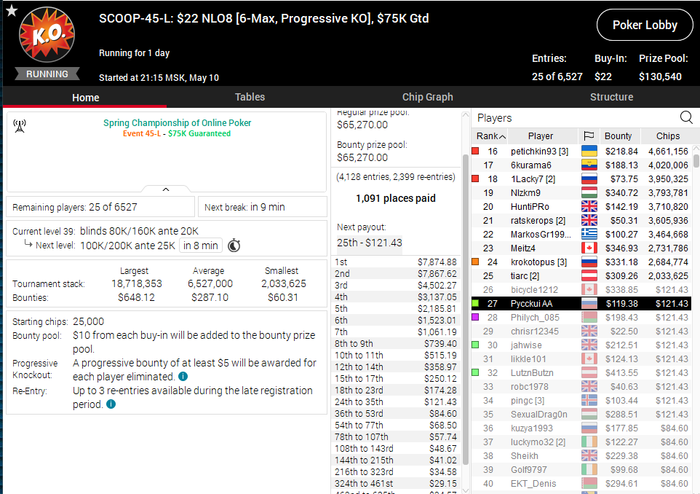Viewport: 700px width, 494px height.
Task: Click the 'Next payout' 25th - $121.43 value
Action: [369, 243]
